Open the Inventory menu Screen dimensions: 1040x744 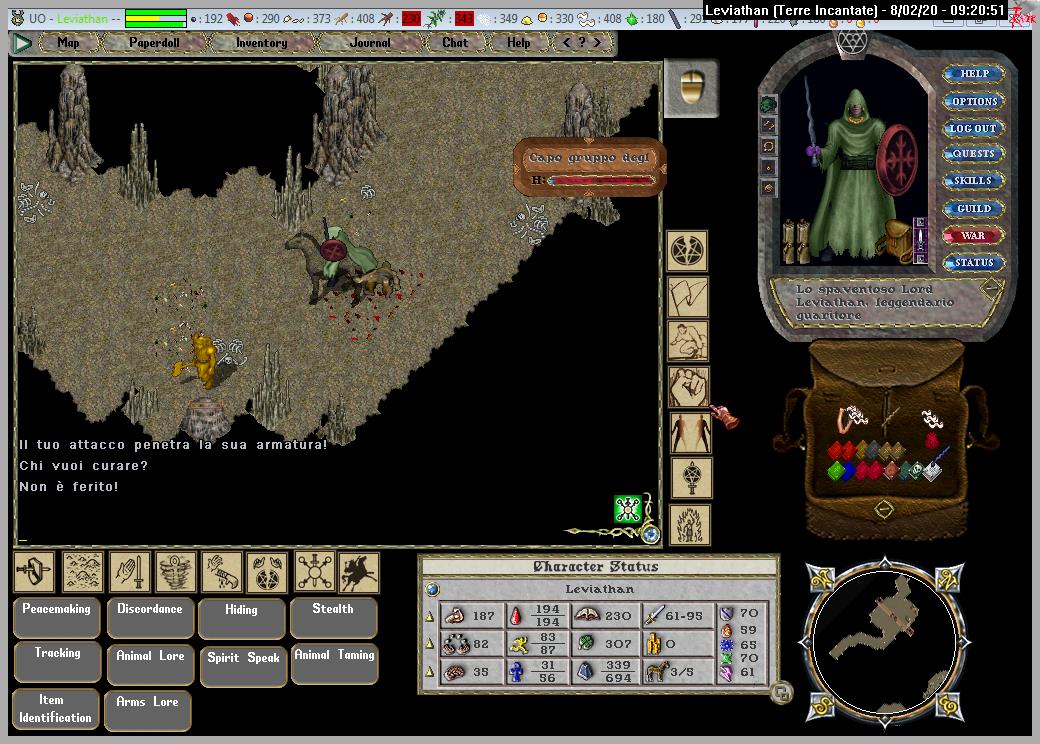(x=262, y=42)
